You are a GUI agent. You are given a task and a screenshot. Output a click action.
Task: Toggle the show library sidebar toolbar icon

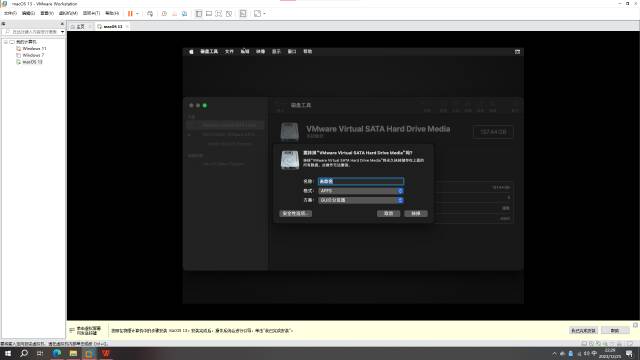tap(199, 13)
